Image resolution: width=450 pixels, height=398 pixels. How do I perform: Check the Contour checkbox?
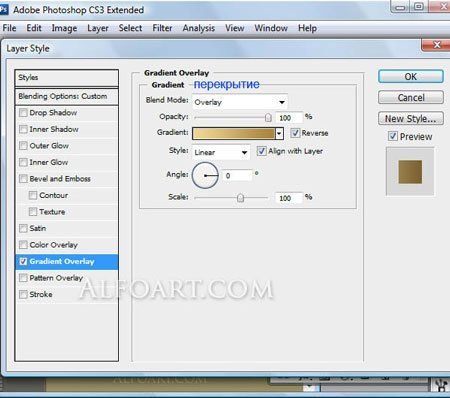tap(33, 195)
